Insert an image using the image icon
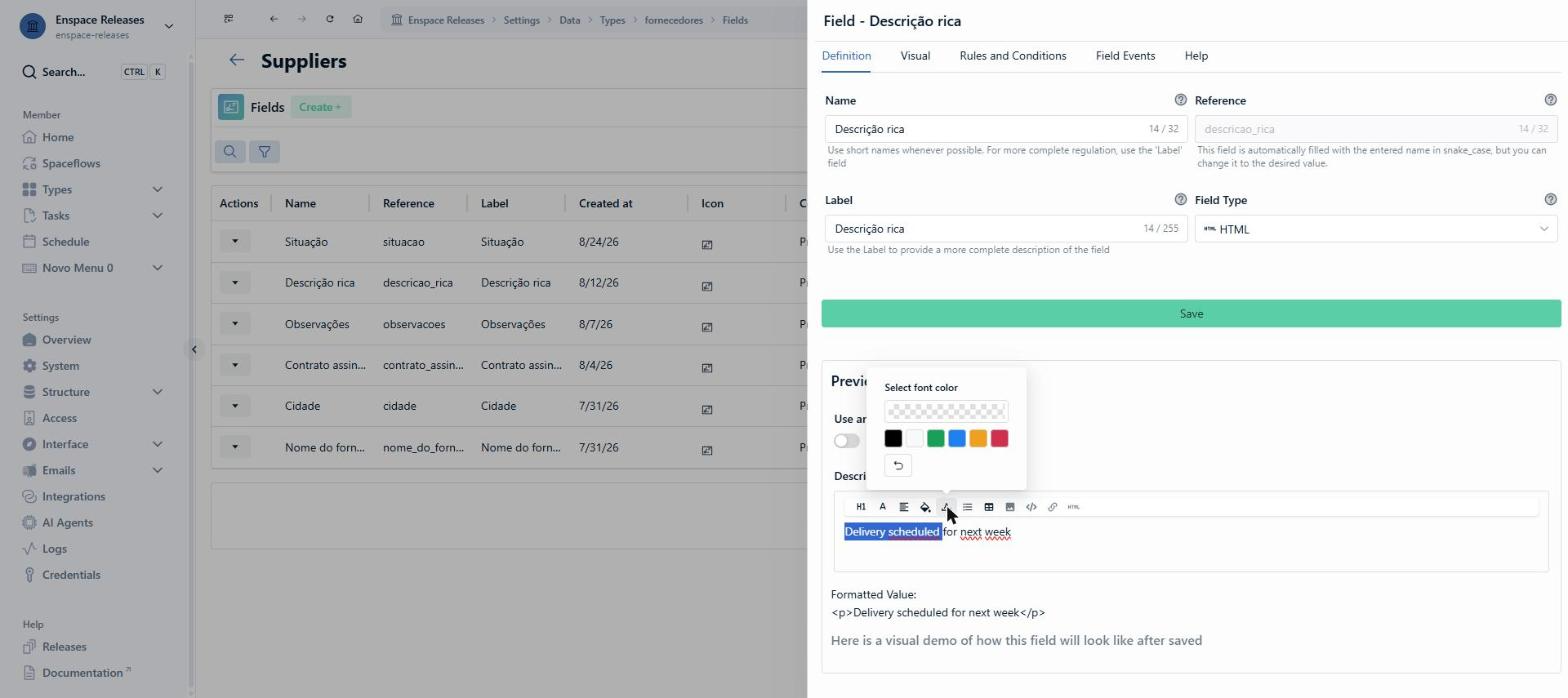The width and height of the screenshot is (1568, 698). click(1010, 507)
